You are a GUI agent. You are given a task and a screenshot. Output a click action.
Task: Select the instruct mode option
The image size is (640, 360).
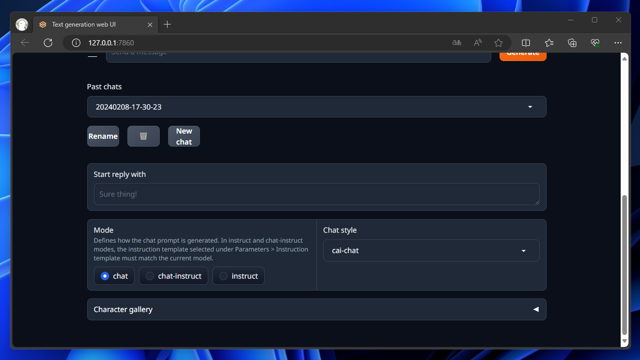tap(238, 276)
